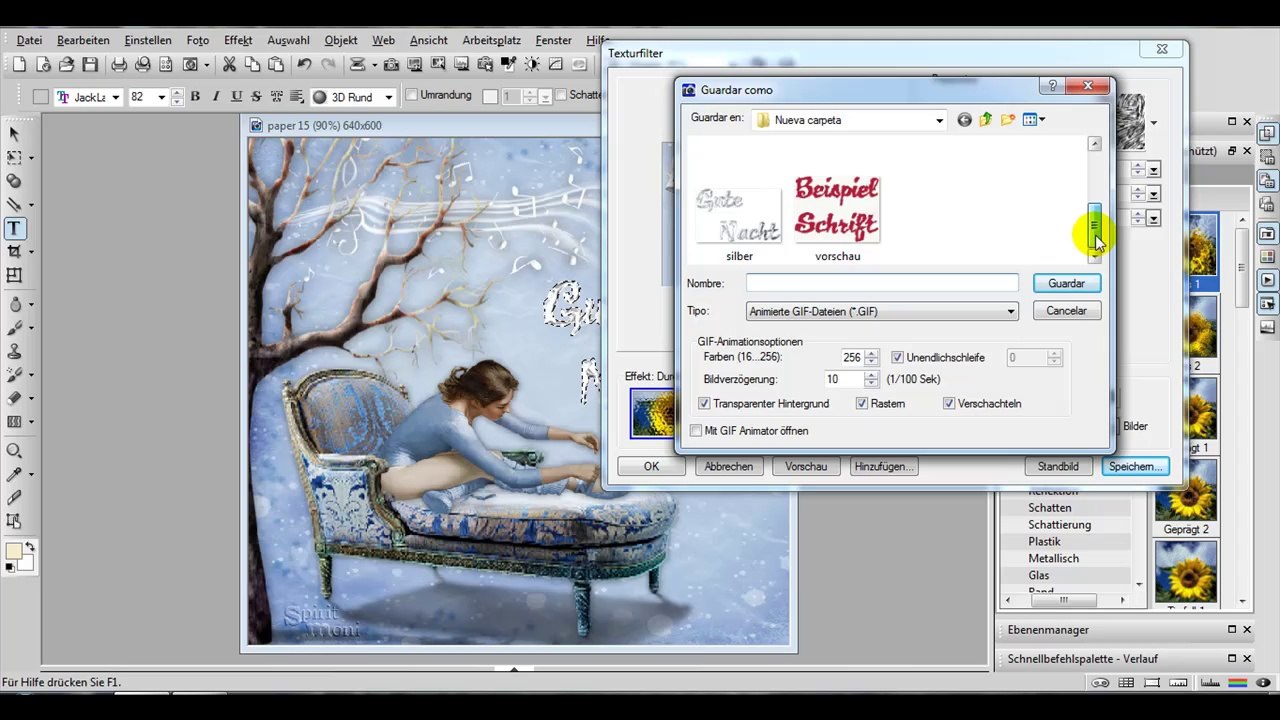This screenshot has width=1280, height=720.
Task: Click the Digital camera toolbar icon
Action: [391, 65]
